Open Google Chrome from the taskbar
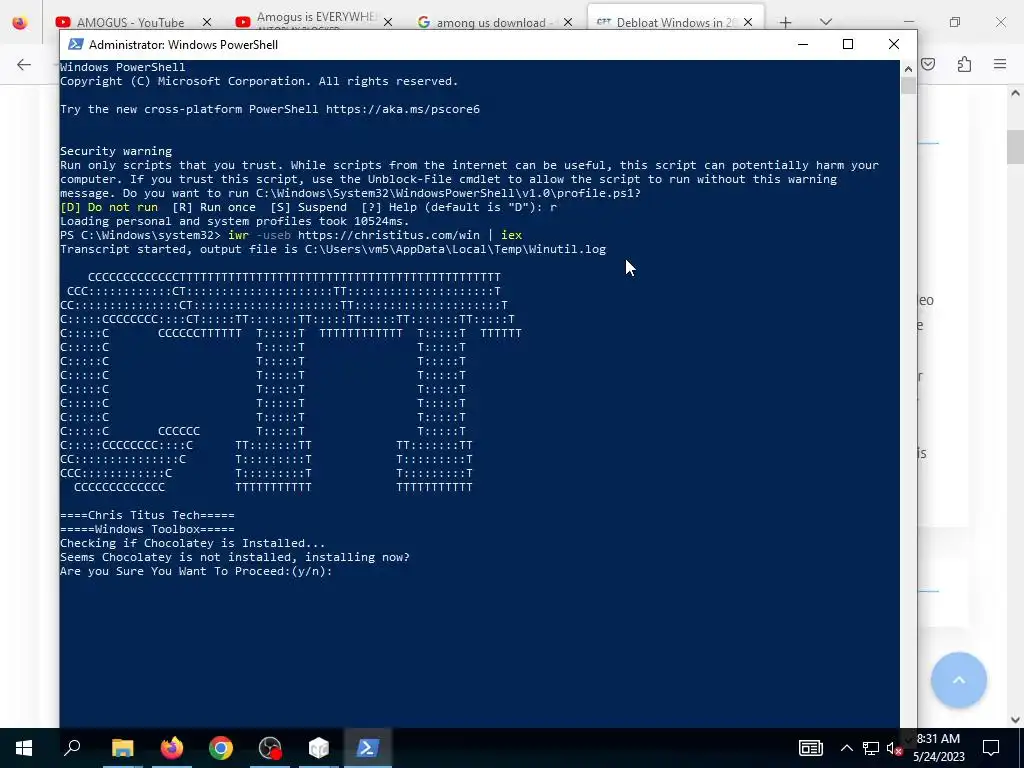 click(x=221, y=748)
